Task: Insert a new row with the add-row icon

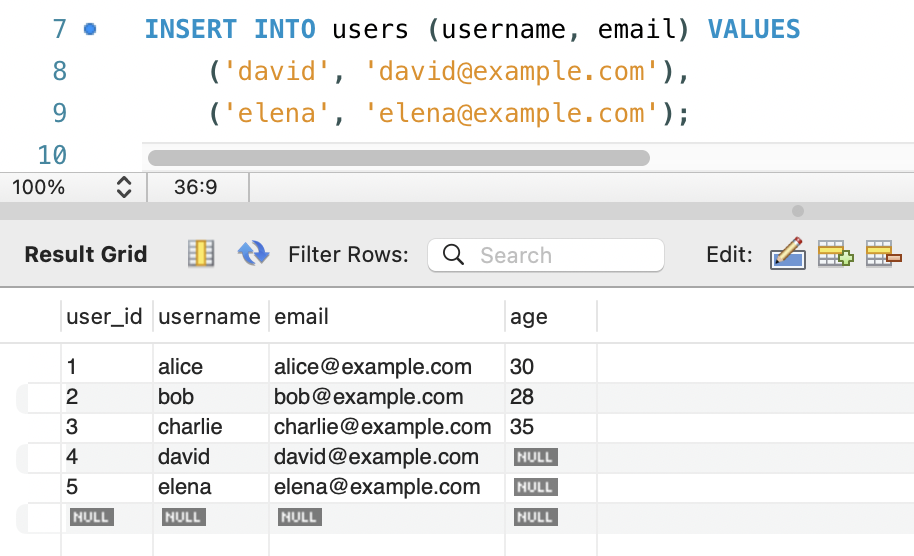Action: (835, 255)
